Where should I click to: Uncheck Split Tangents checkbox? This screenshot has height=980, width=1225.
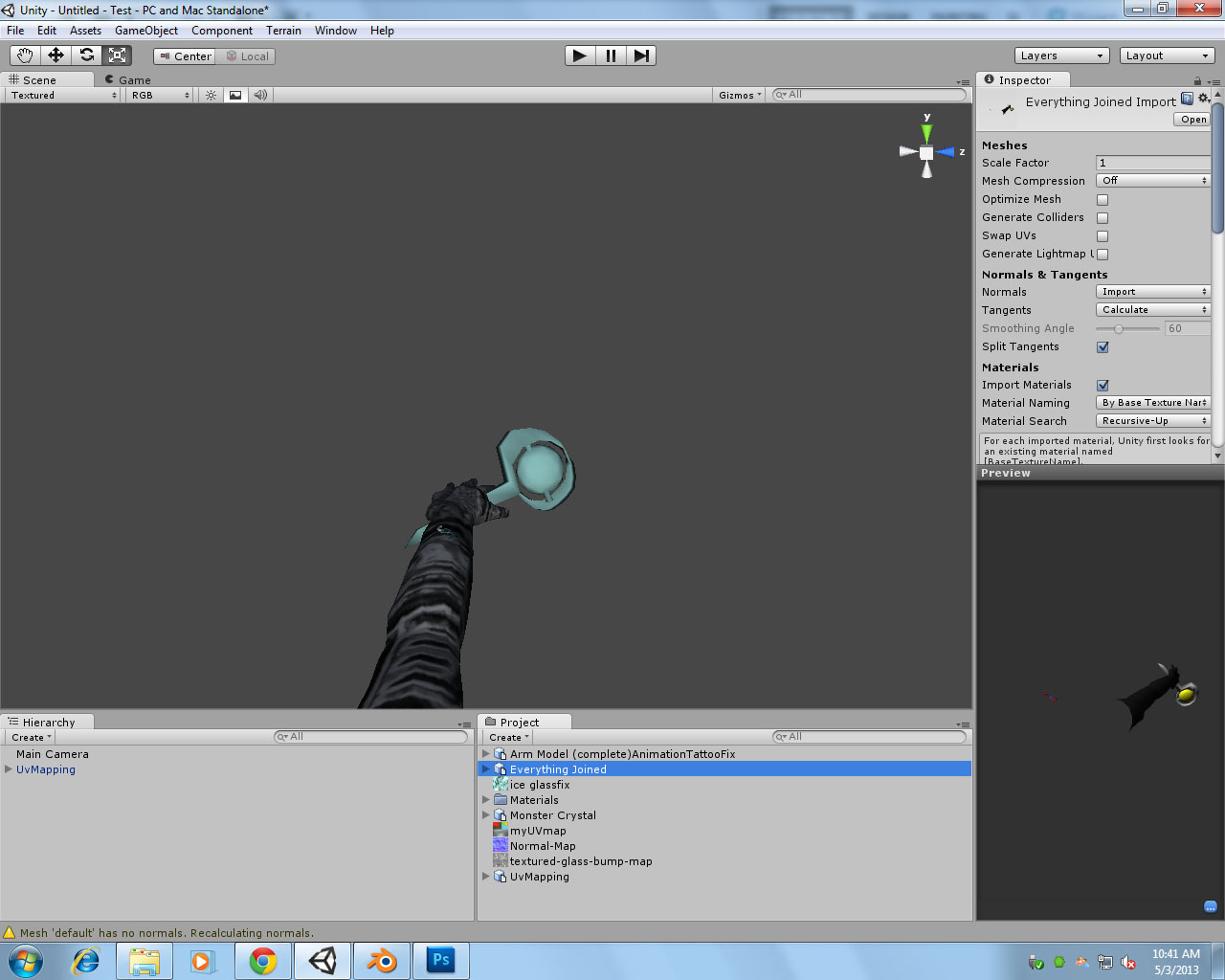(1102, 347)
